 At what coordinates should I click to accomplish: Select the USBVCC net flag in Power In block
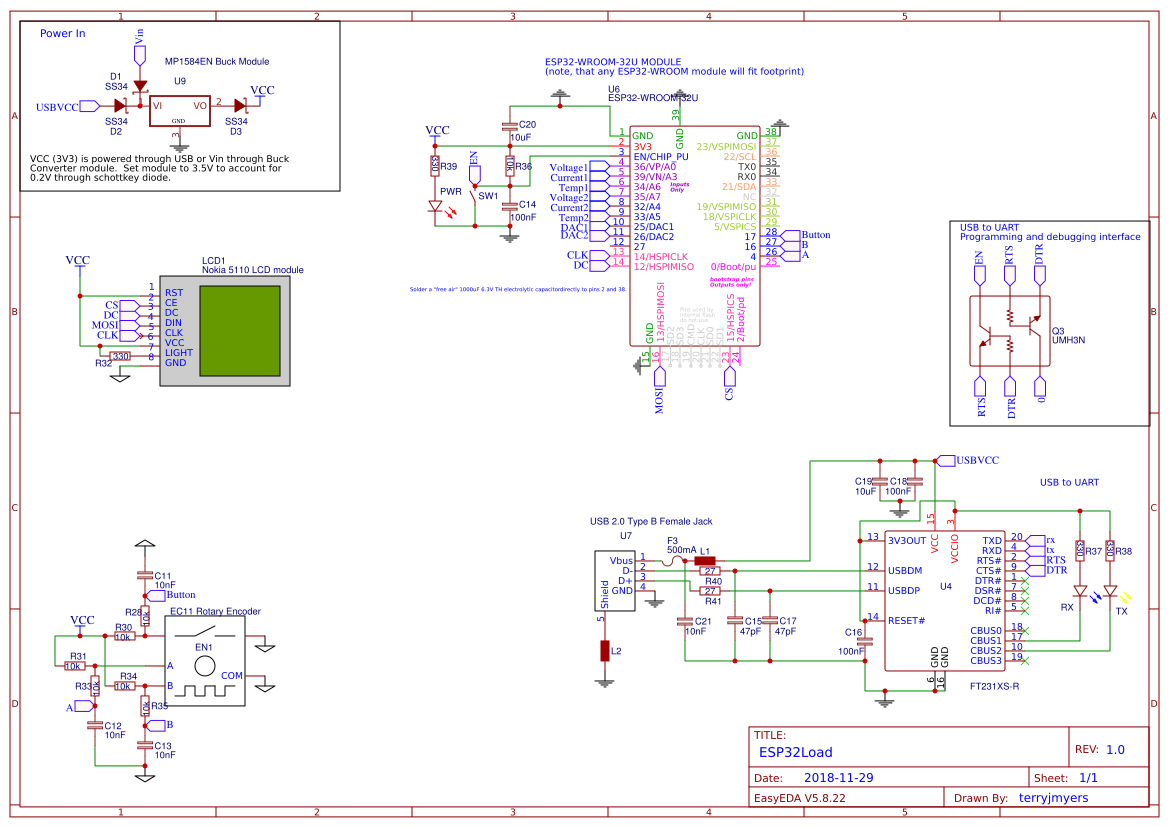[x=90, y=107]
